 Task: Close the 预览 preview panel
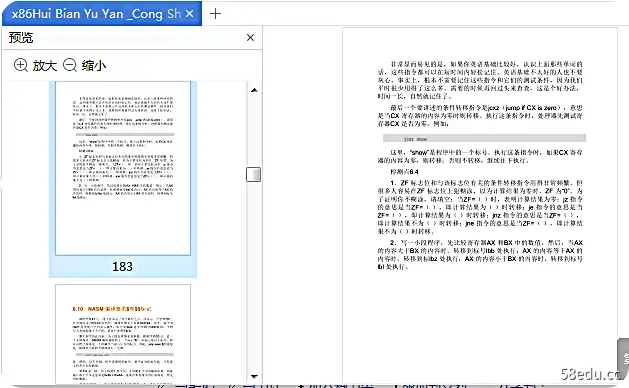click(x=250, y=38)
